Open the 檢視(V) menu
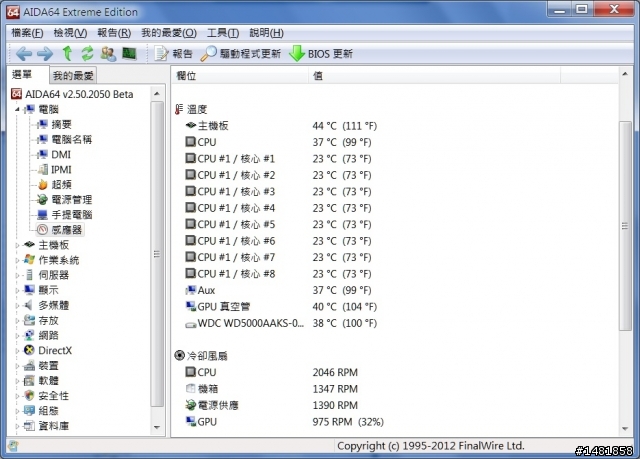 pyautogui.click(x=70, y=33)
